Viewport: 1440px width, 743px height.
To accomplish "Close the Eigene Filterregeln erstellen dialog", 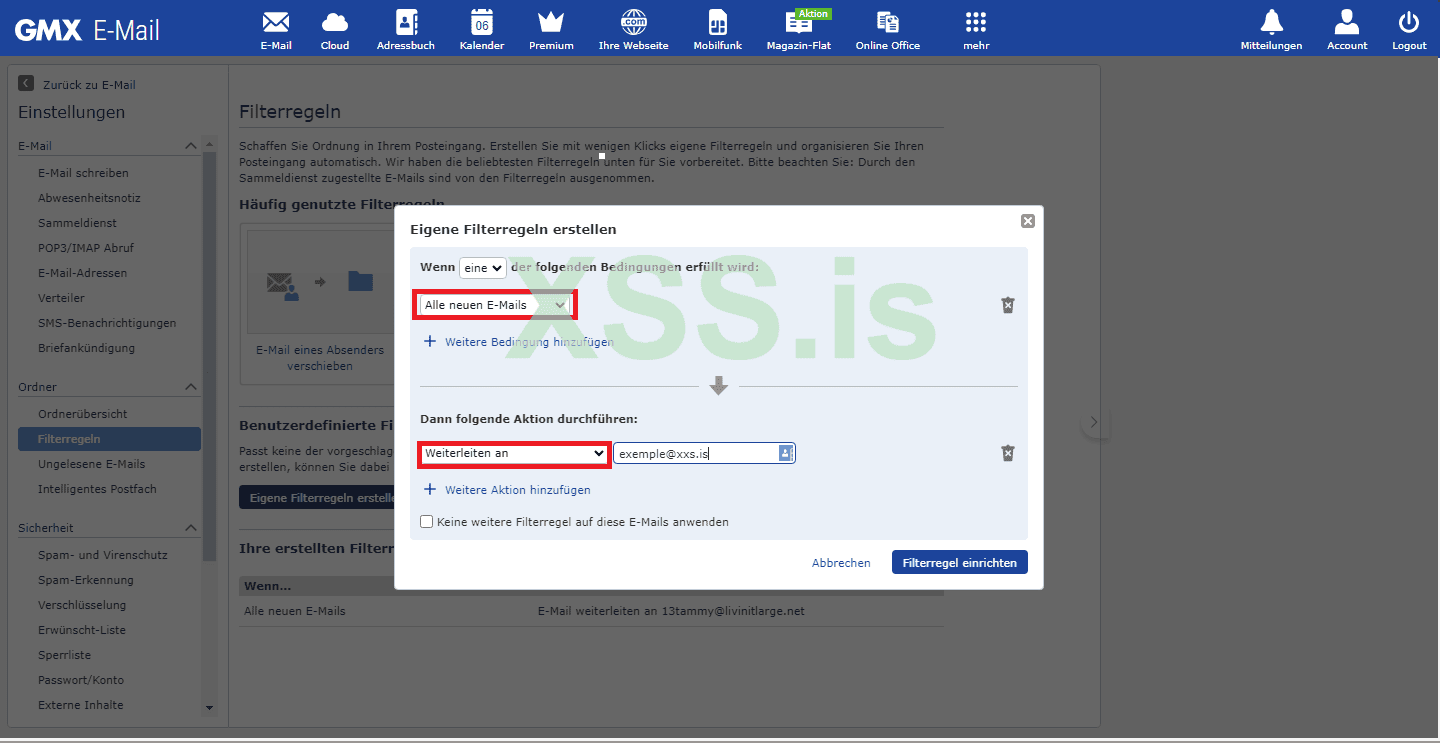I will click(x=1027, y=221).
